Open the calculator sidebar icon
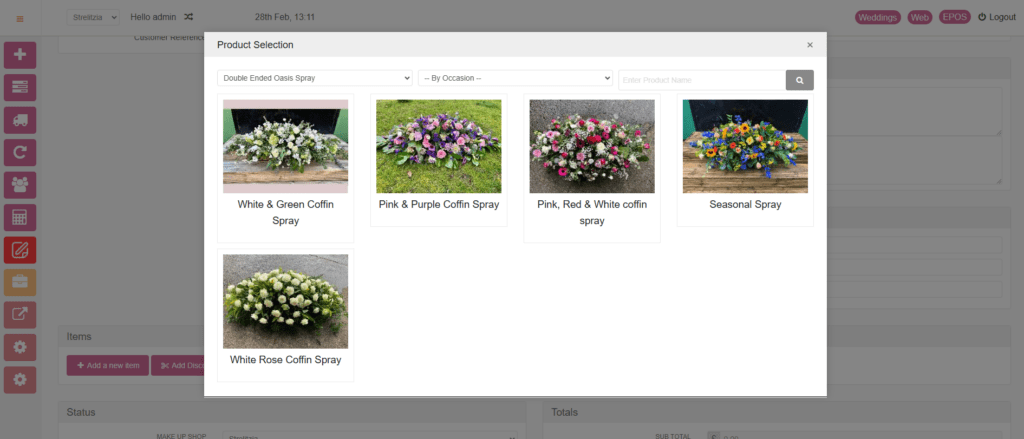1024x439 pixels. [x=20, y=218]
